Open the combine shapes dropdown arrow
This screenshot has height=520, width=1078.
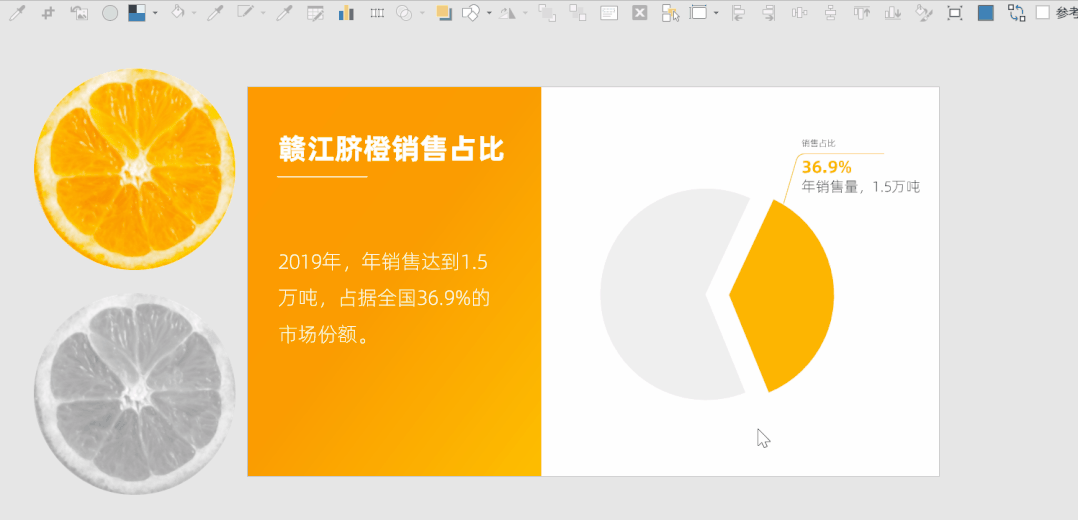pyautogui.click(x=489, y=13)
